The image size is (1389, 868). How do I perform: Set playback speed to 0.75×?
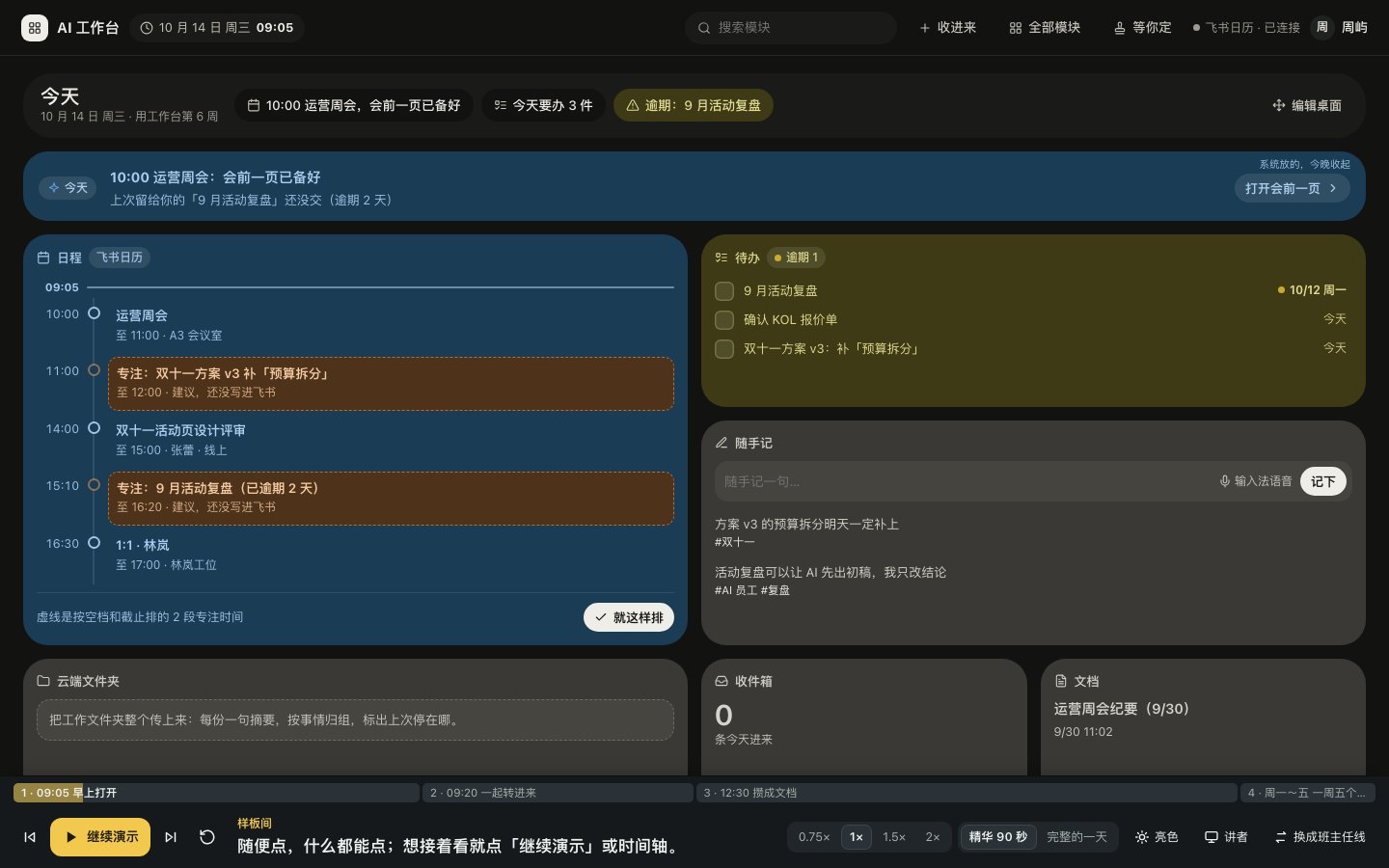[814, 837]
